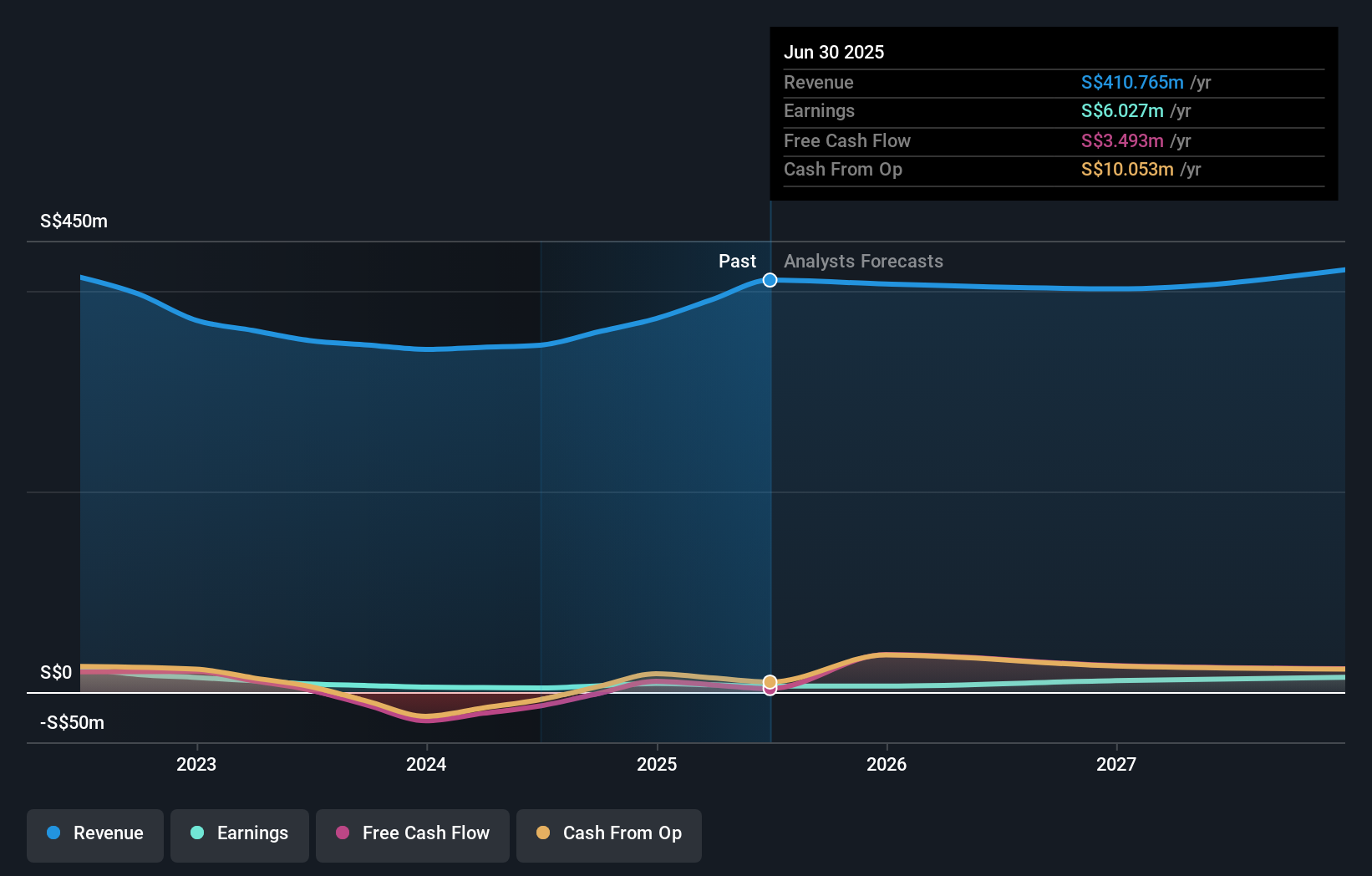Toggle the Revenue series visibility
The height and width of the screenshot is (876, 1372).
click(94, 835)
